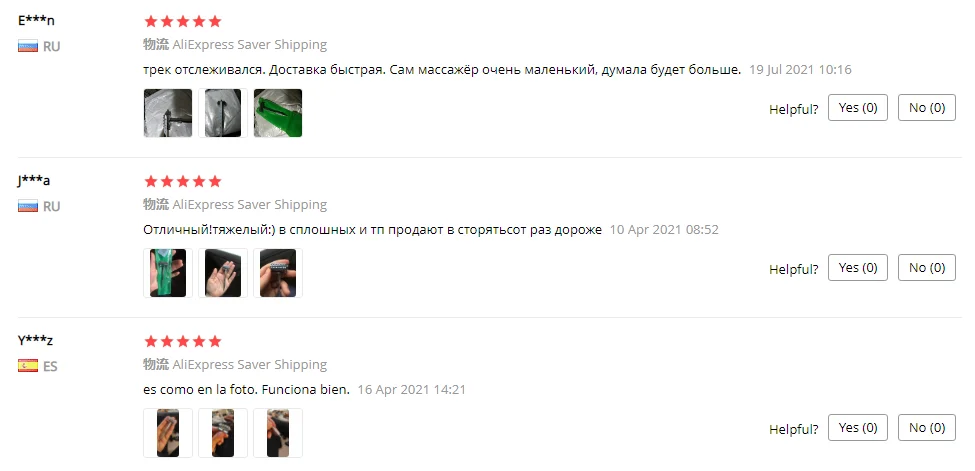Open second photo in Y***z's review
This screenshot has height=471, width=975.
click(223, 432)
